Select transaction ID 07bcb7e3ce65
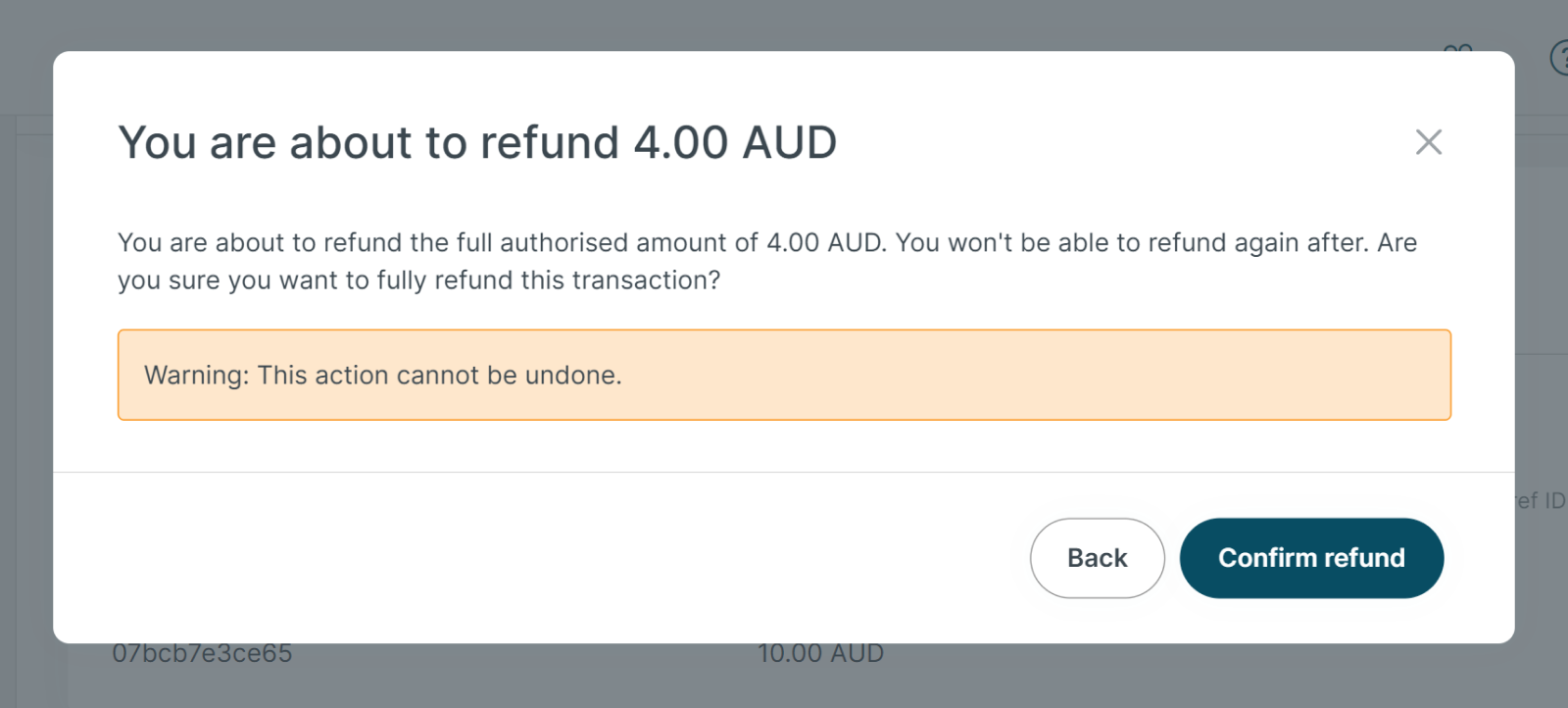The height and width of the screenshot is (708, 1568). [202, 652]
